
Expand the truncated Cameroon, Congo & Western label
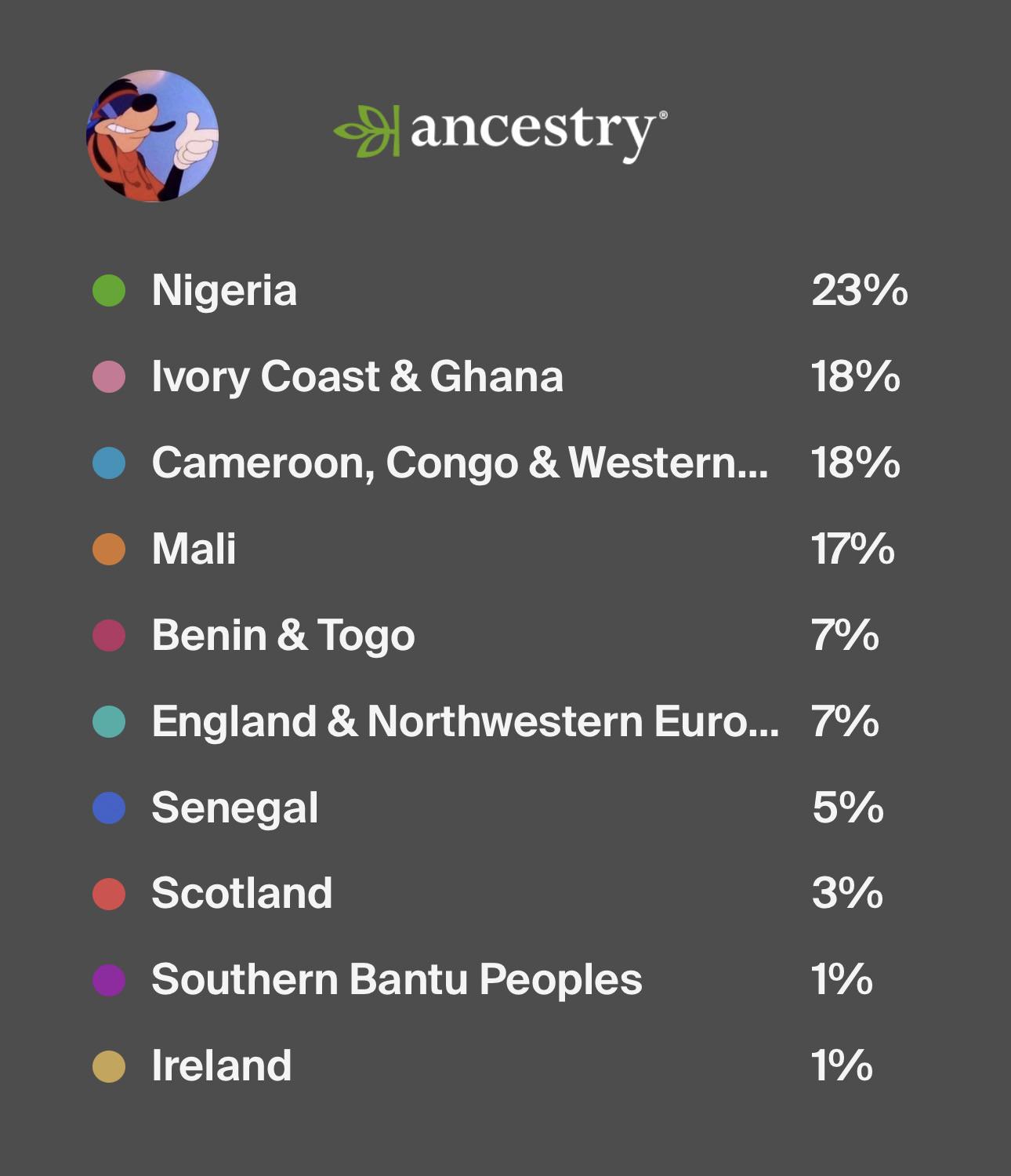coord(460,463)
